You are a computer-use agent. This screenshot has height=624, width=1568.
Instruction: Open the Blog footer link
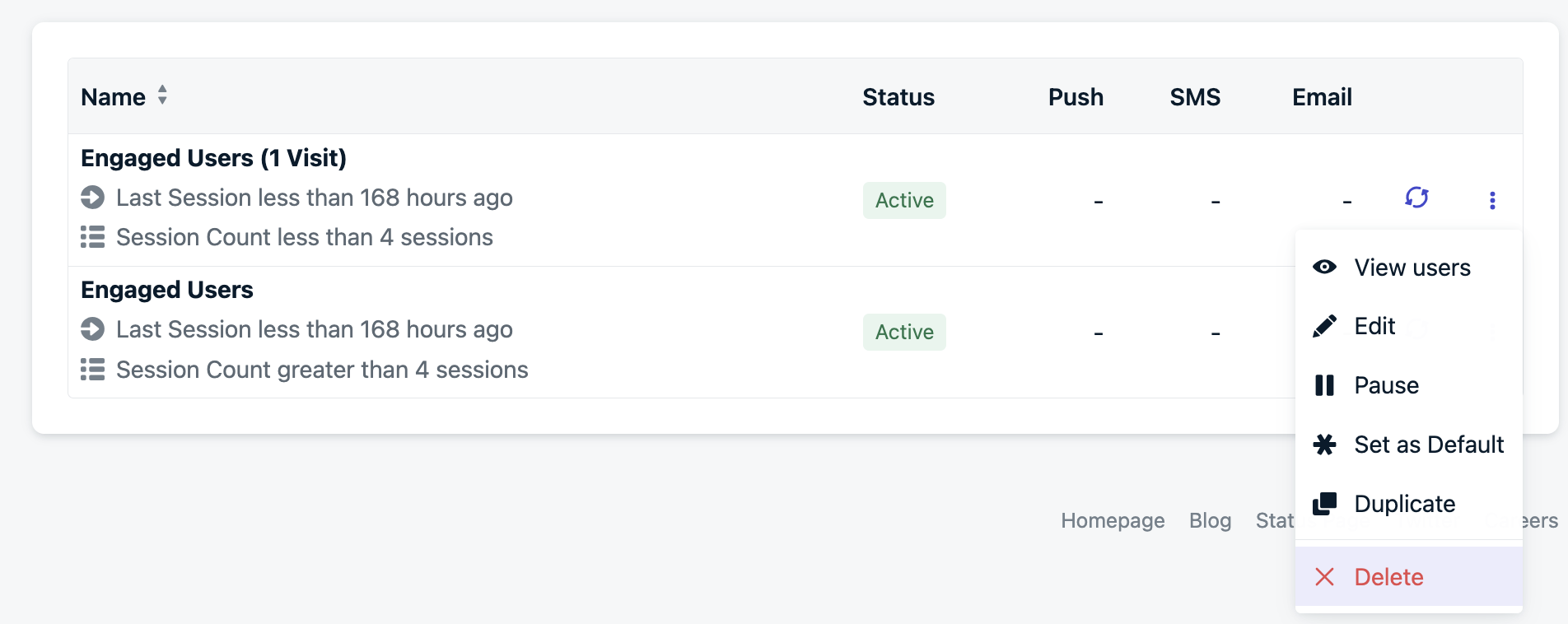pos(1210,520)
